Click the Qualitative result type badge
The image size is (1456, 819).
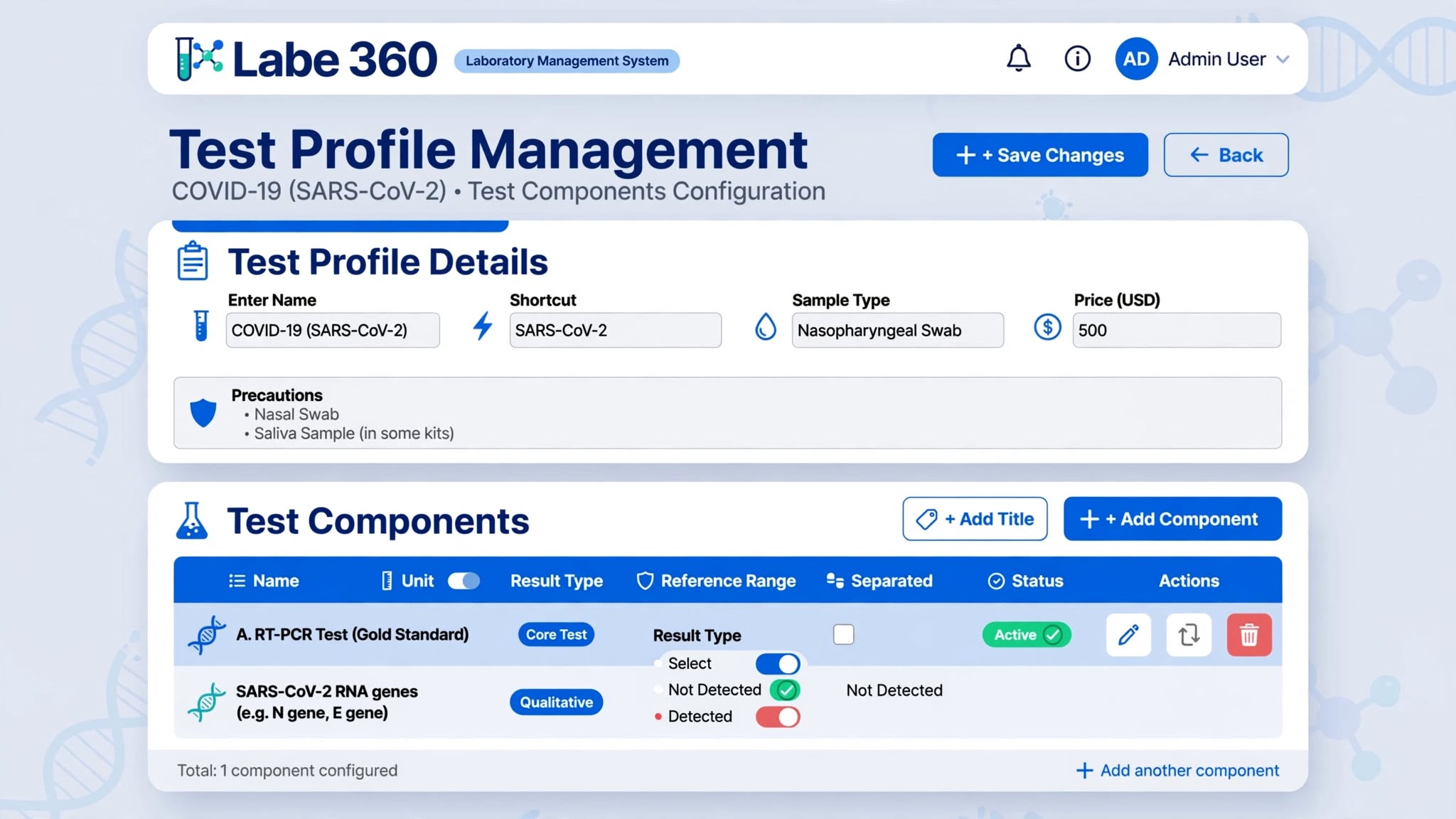click(x=556, y=702)
